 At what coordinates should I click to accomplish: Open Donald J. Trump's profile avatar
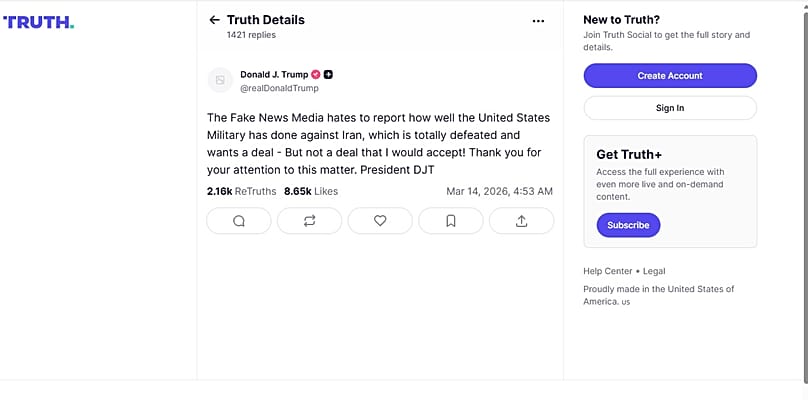220,80
